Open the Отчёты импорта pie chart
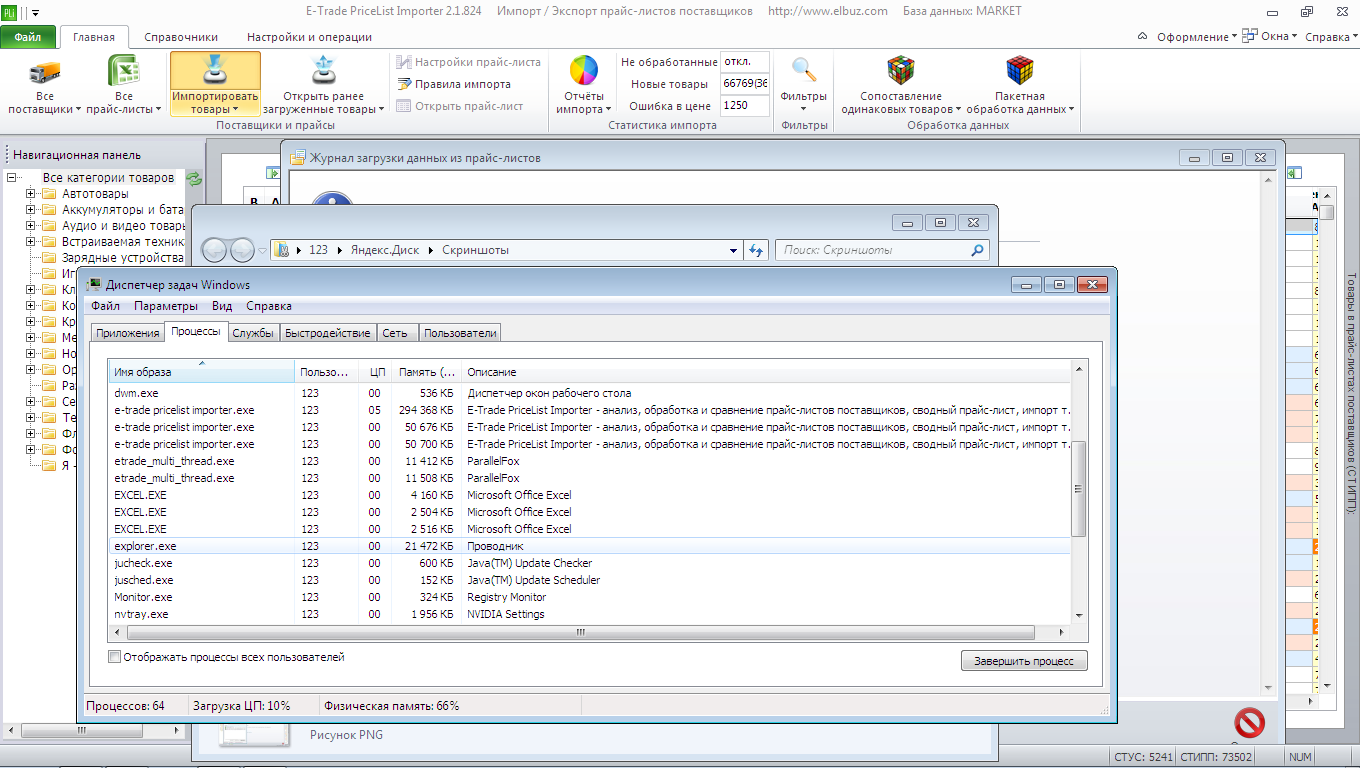 click(x=584, y=71)
